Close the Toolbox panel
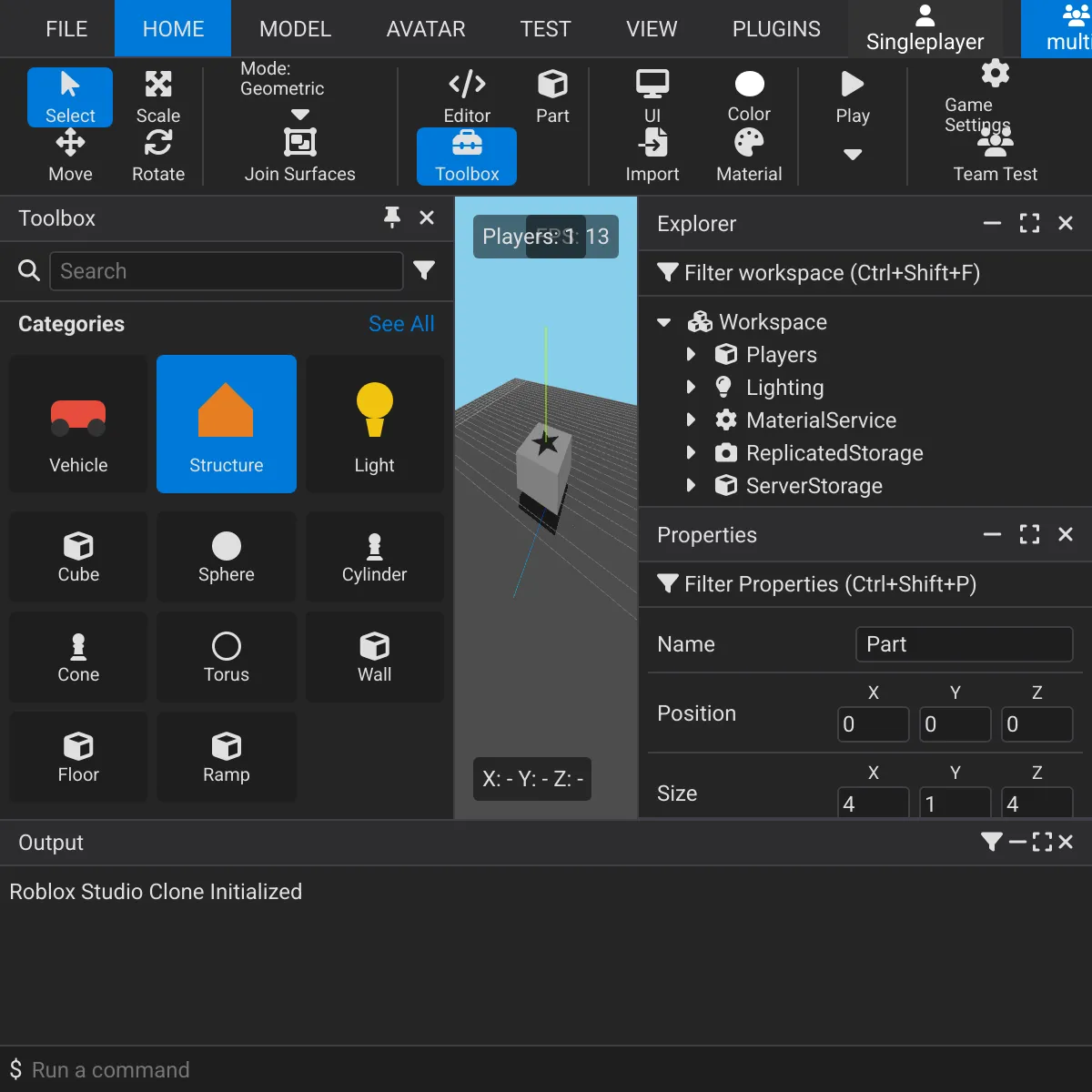Viewport: 1092px width, 1092px height. click(427, 217)
